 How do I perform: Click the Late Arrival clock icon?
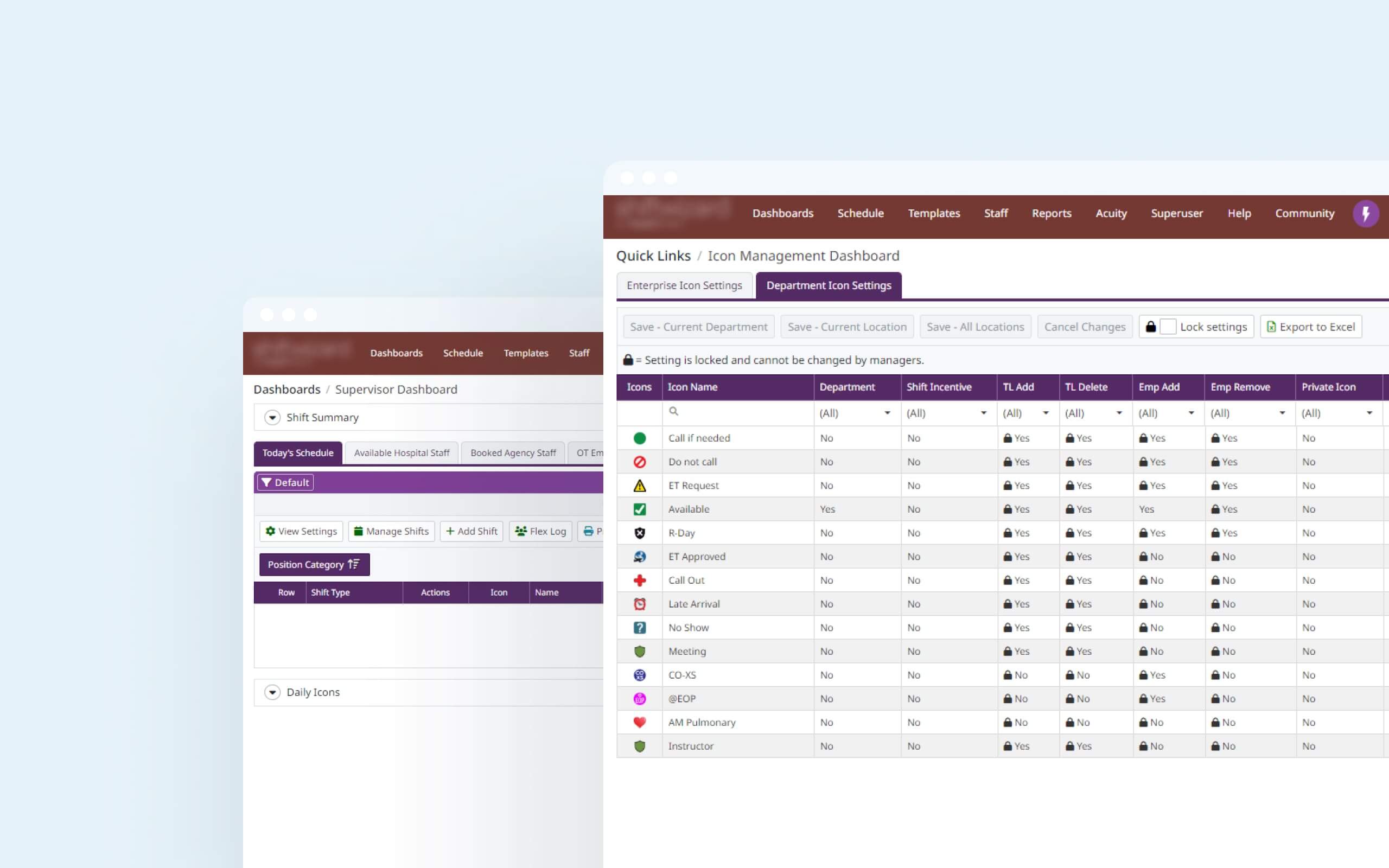coord(639,603)
